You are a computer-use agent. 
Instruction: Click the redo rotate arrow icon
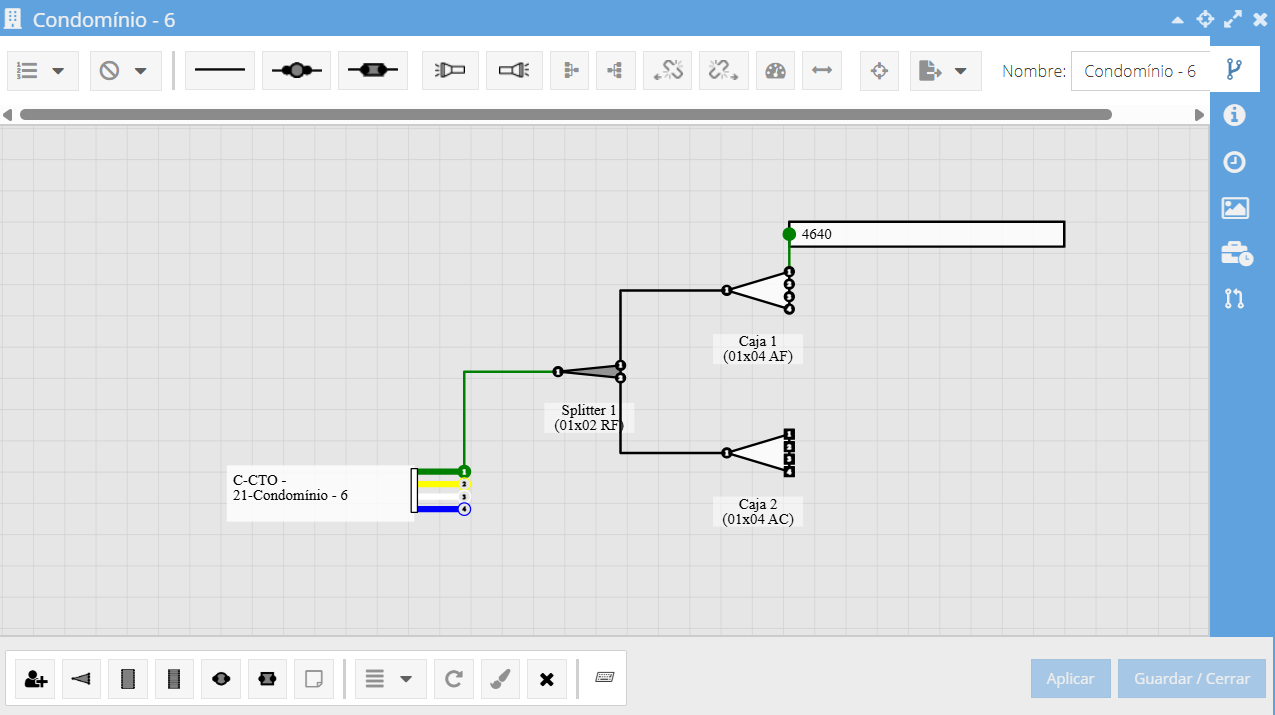click(x=454, y=679)
